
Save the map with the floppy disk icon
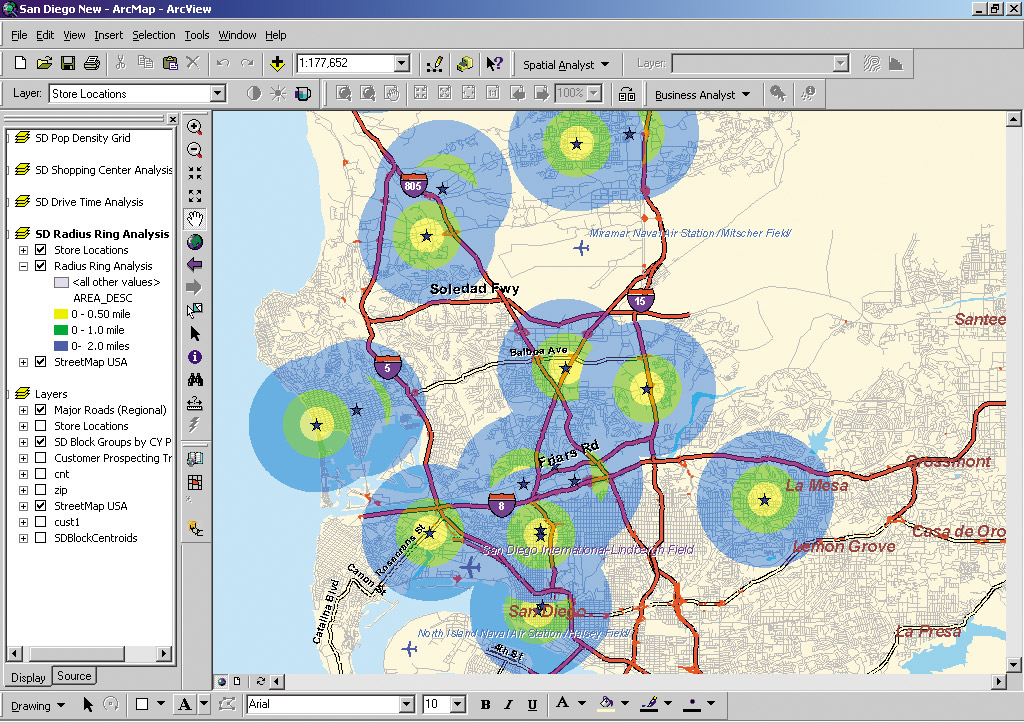(x=67, y=63)
